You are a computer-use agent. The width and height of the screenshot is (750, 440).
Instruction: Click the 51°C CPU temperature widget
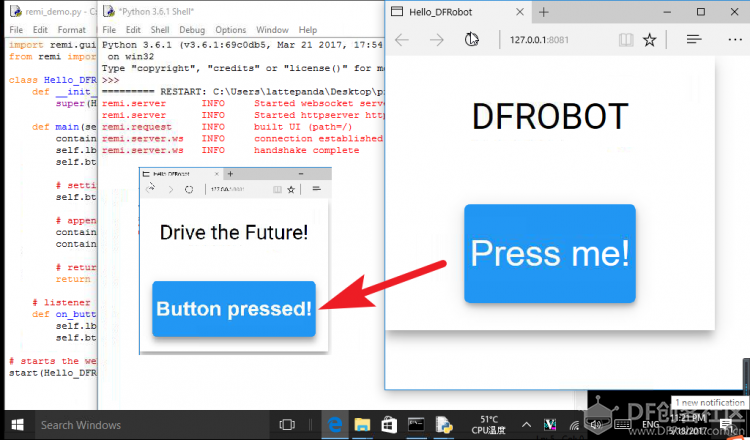488,425
